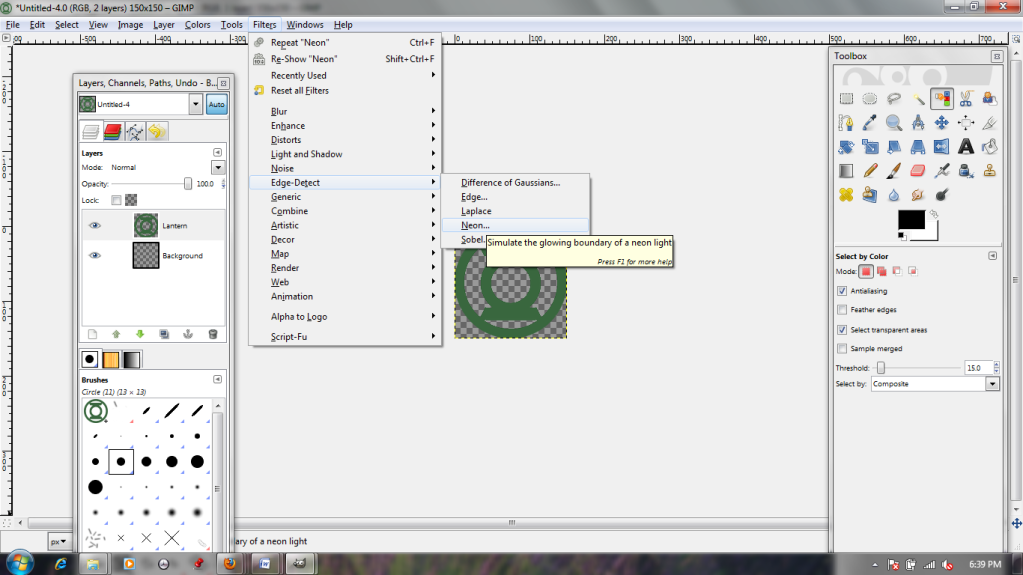
Task: Select the Color Picker eyedropper tool
Action: pyautogui.click(x=870, y=123)
